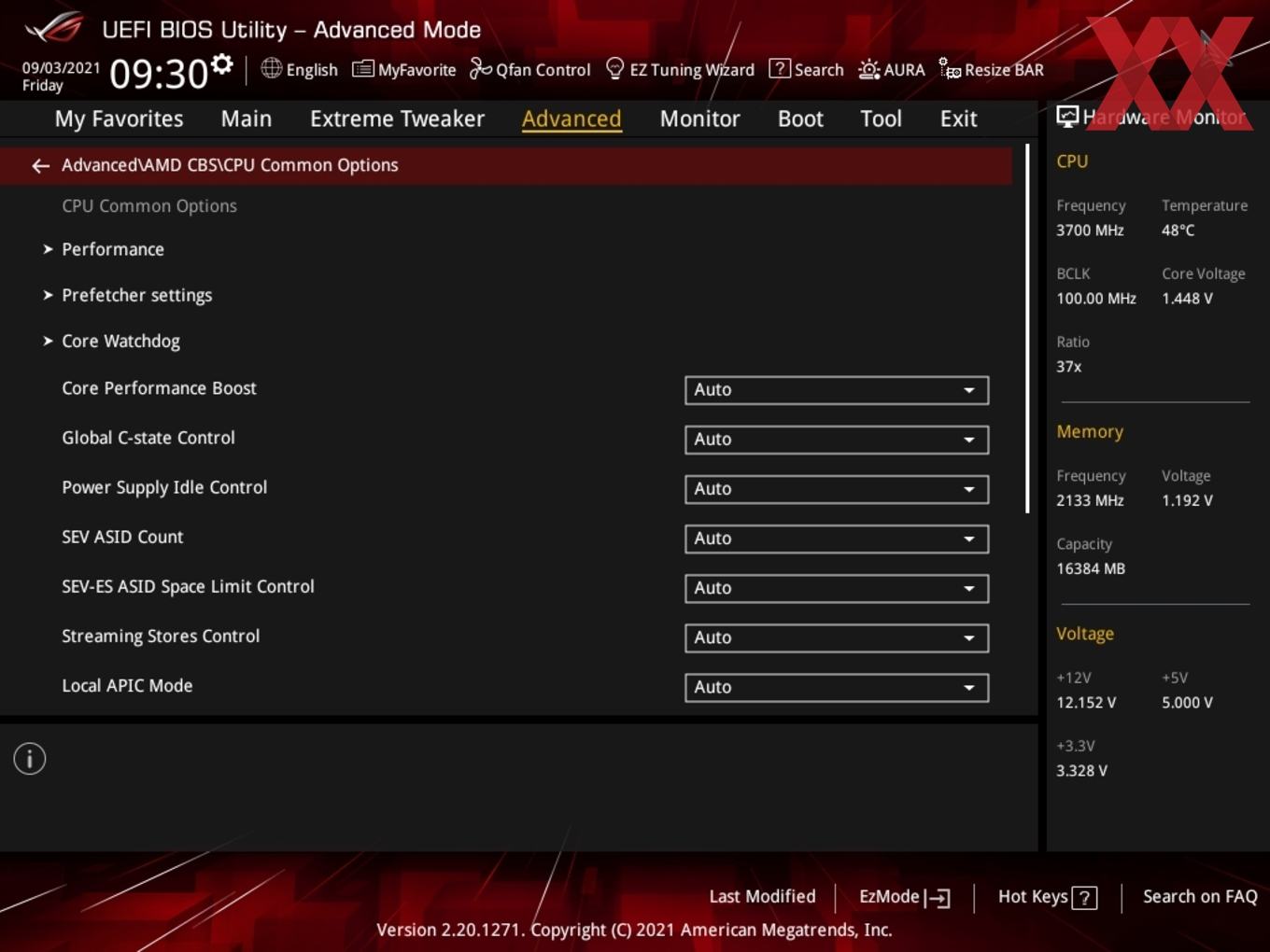
Task: Open the Monitor tab
Action: click(699, 119)
